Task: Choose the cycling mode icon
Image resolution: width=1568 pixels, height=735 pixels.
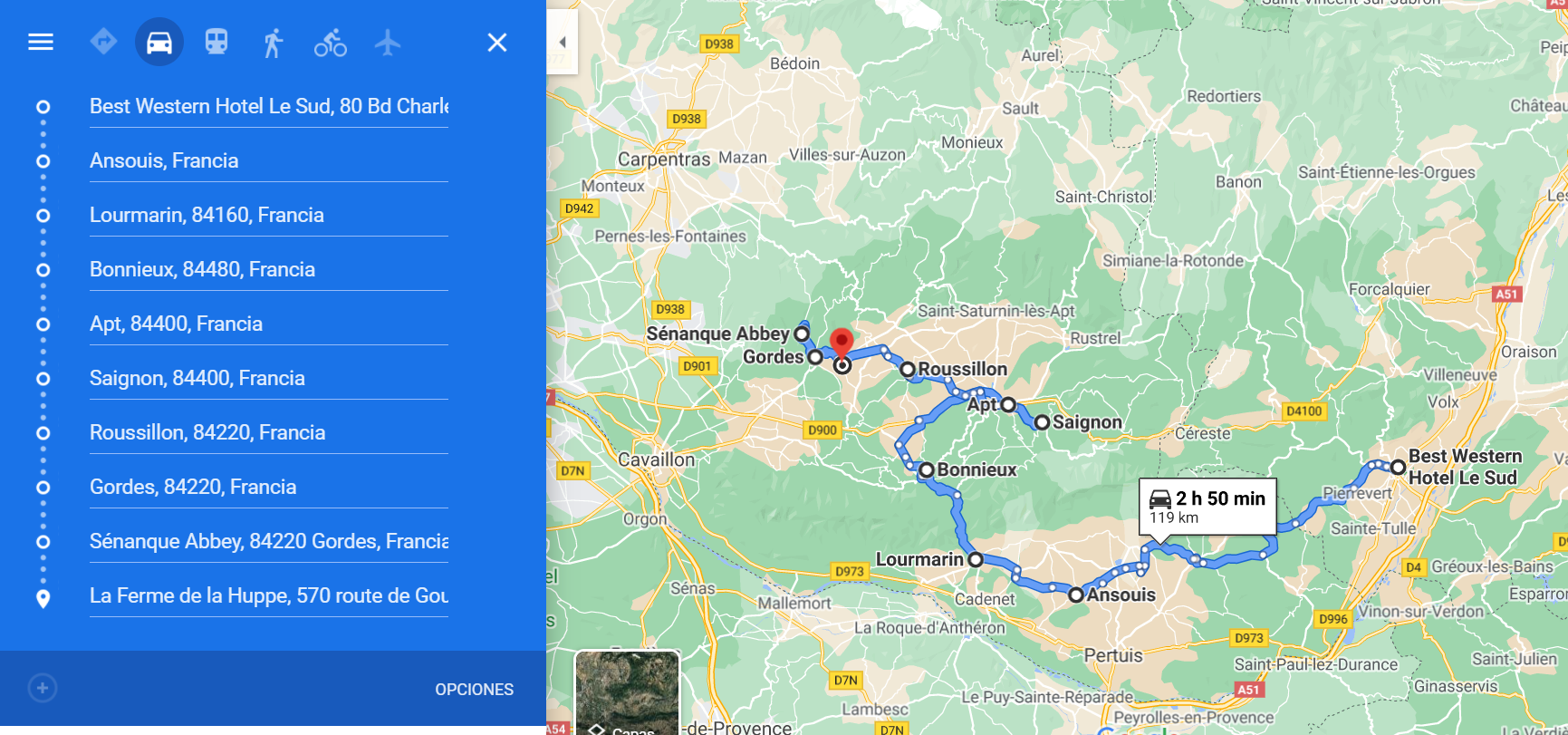Action: [331, 43]
